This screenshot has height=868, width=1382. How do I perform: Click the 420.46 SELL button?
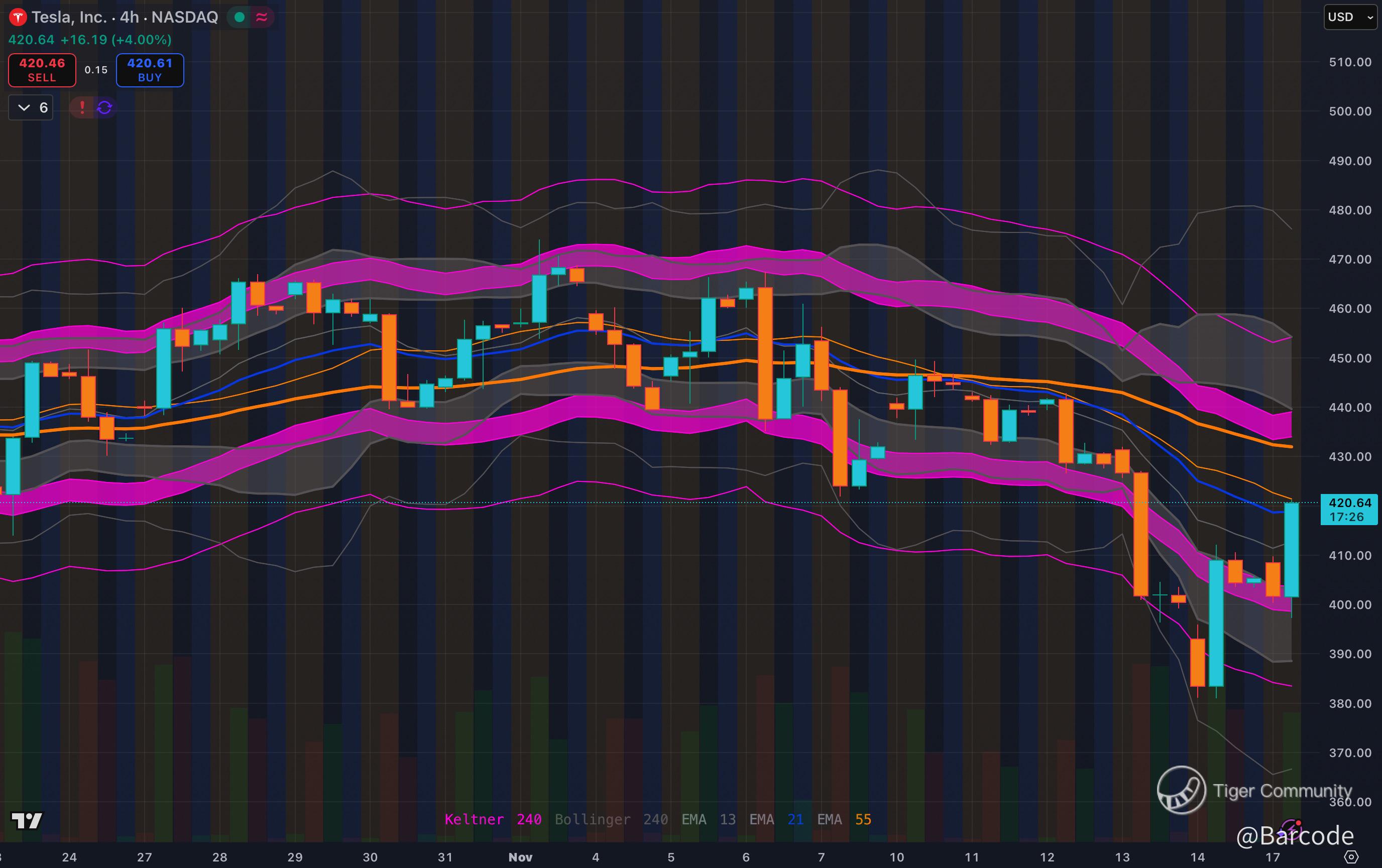pos(42,70)
